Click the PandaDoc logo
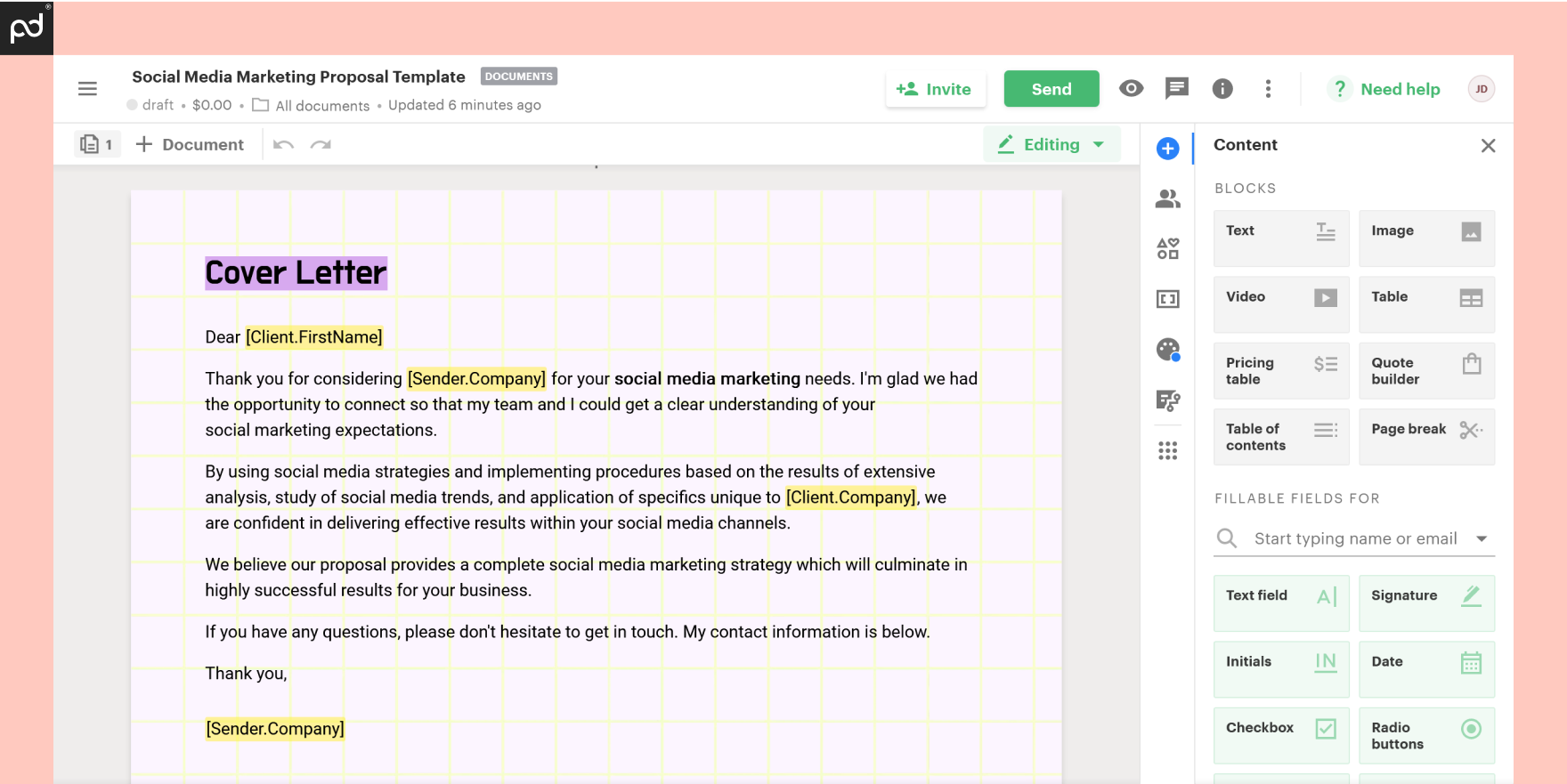Image resolution: width=1567 pixels, height=784 pixels. (x=27, y=28)
